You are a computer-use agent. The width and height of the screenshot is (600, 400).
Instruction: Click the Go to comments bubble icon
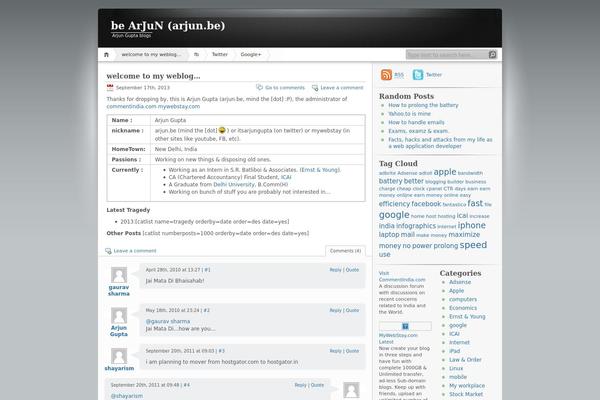coord(259,87)
